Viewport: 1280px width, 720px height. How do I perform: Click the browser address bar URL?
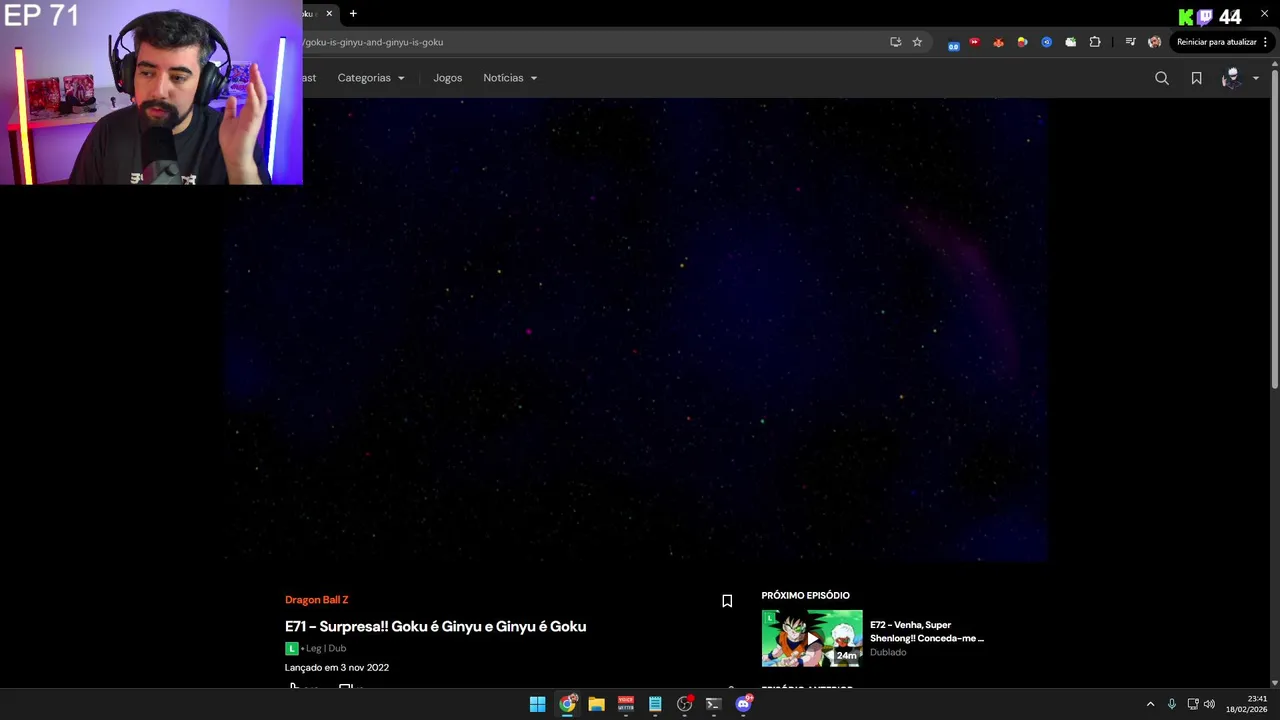pos(373,42)
